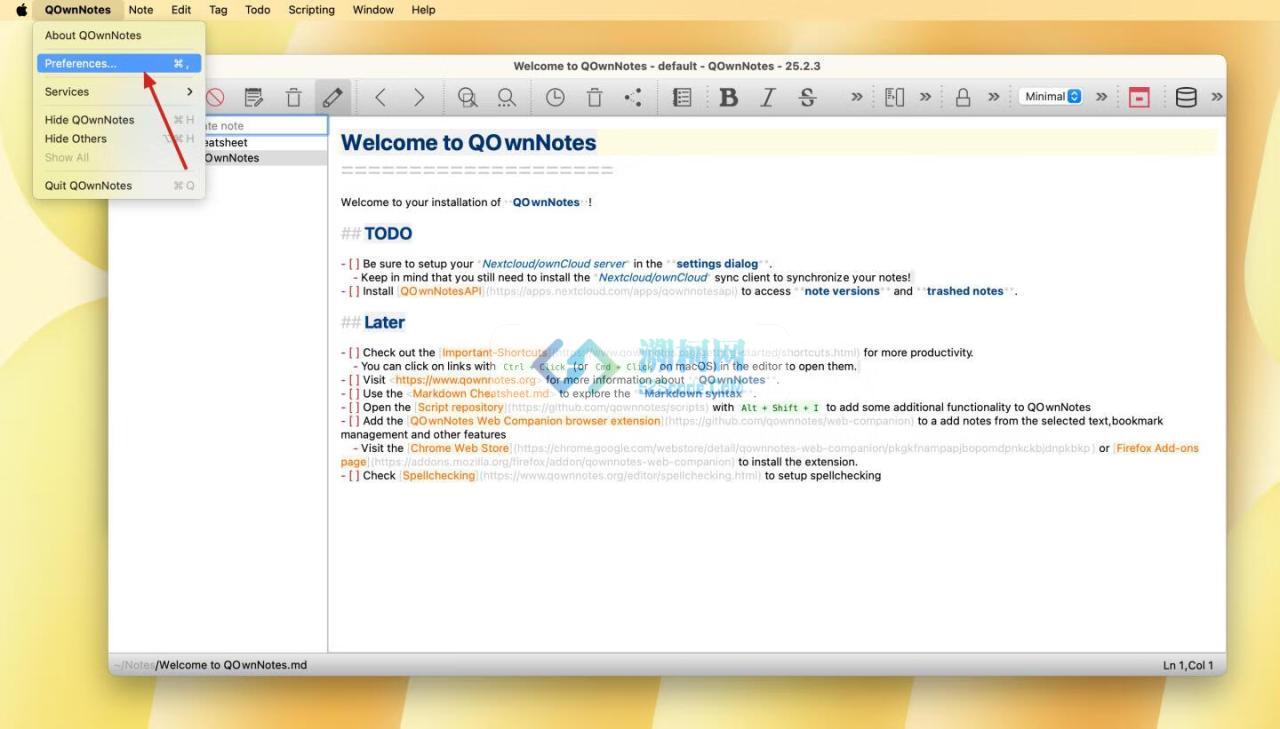The height and width of the screenshot is (729, 1280).
Task: Click the Chrome Web Store link
Action: (x=459, y=448)
